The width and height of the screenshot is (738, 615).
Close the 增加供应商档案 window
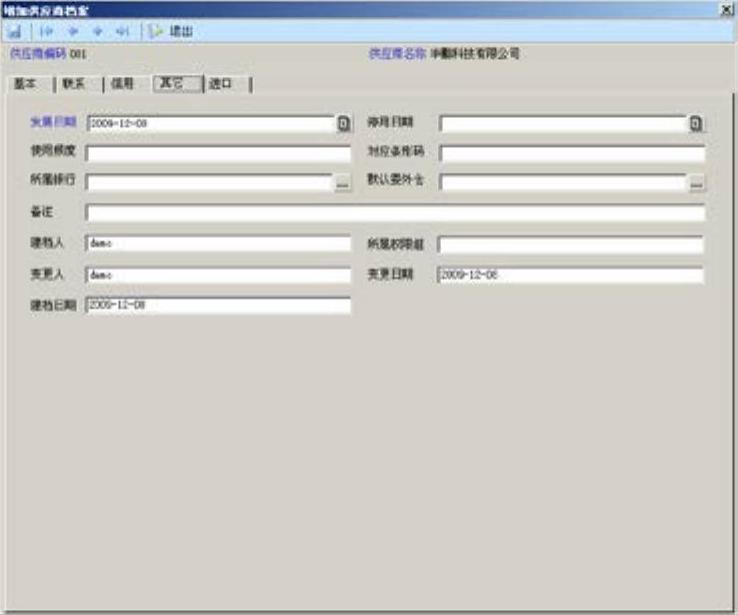click(x=727, y=9)
